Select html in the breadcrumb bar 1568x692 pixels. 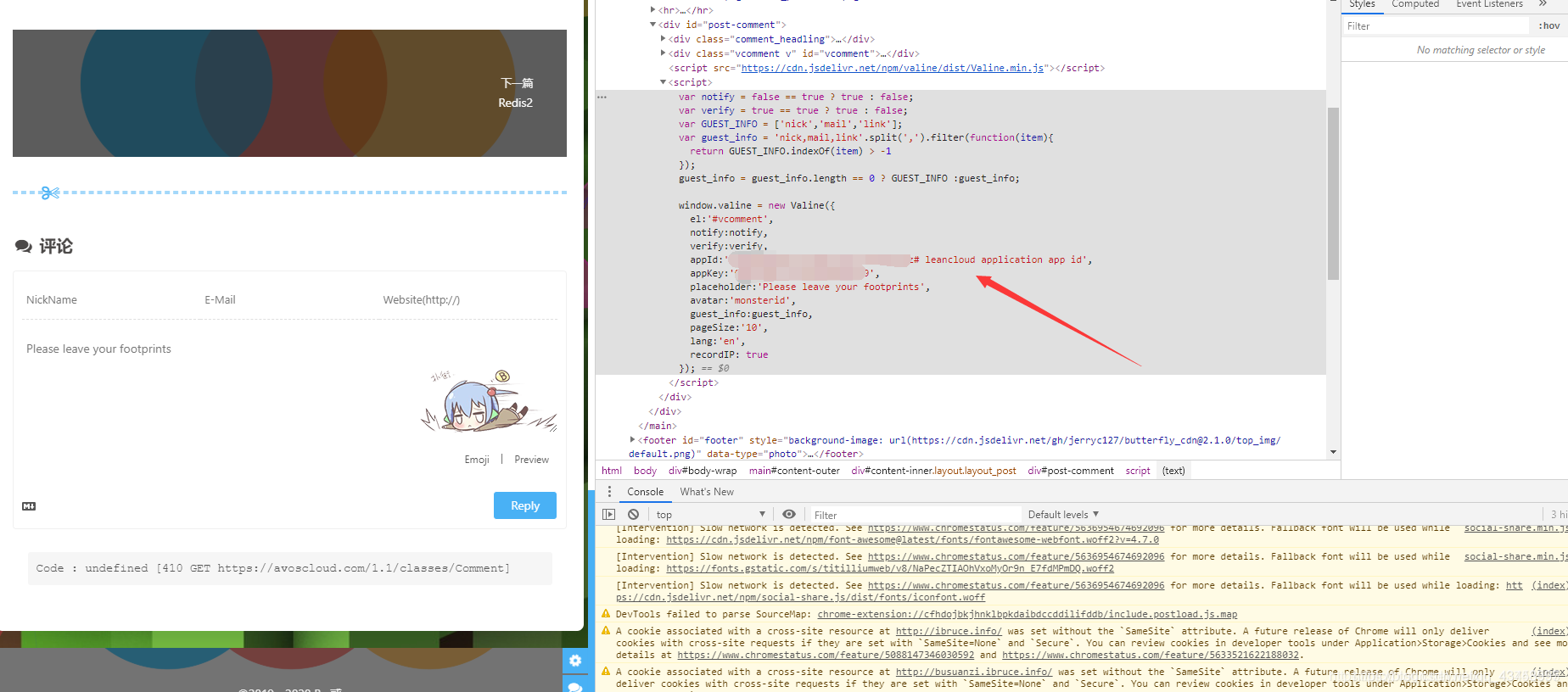coord(612,471)
